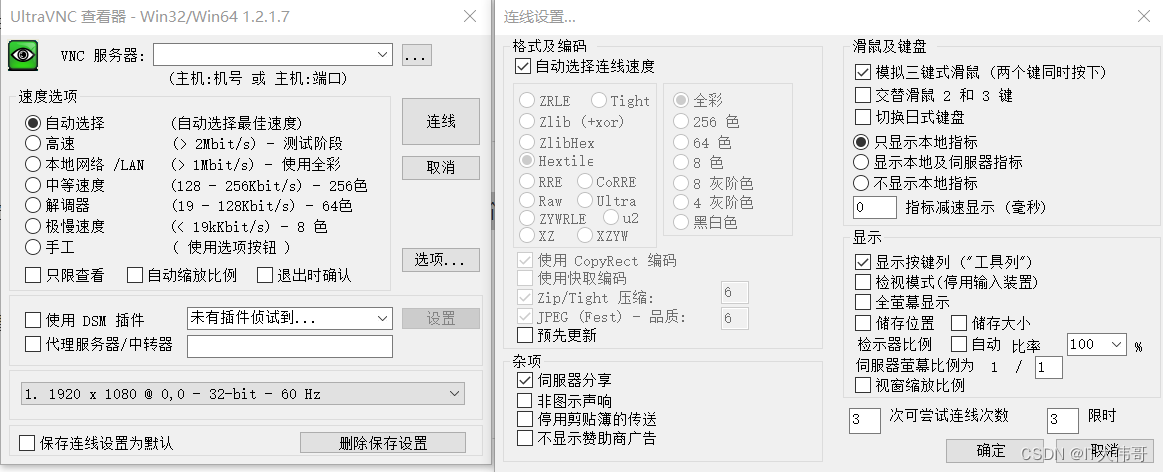The image size is (1163, 472).
Task: Click the 次可尝试连线次数 input field
Action: click(x=864, y=420)
